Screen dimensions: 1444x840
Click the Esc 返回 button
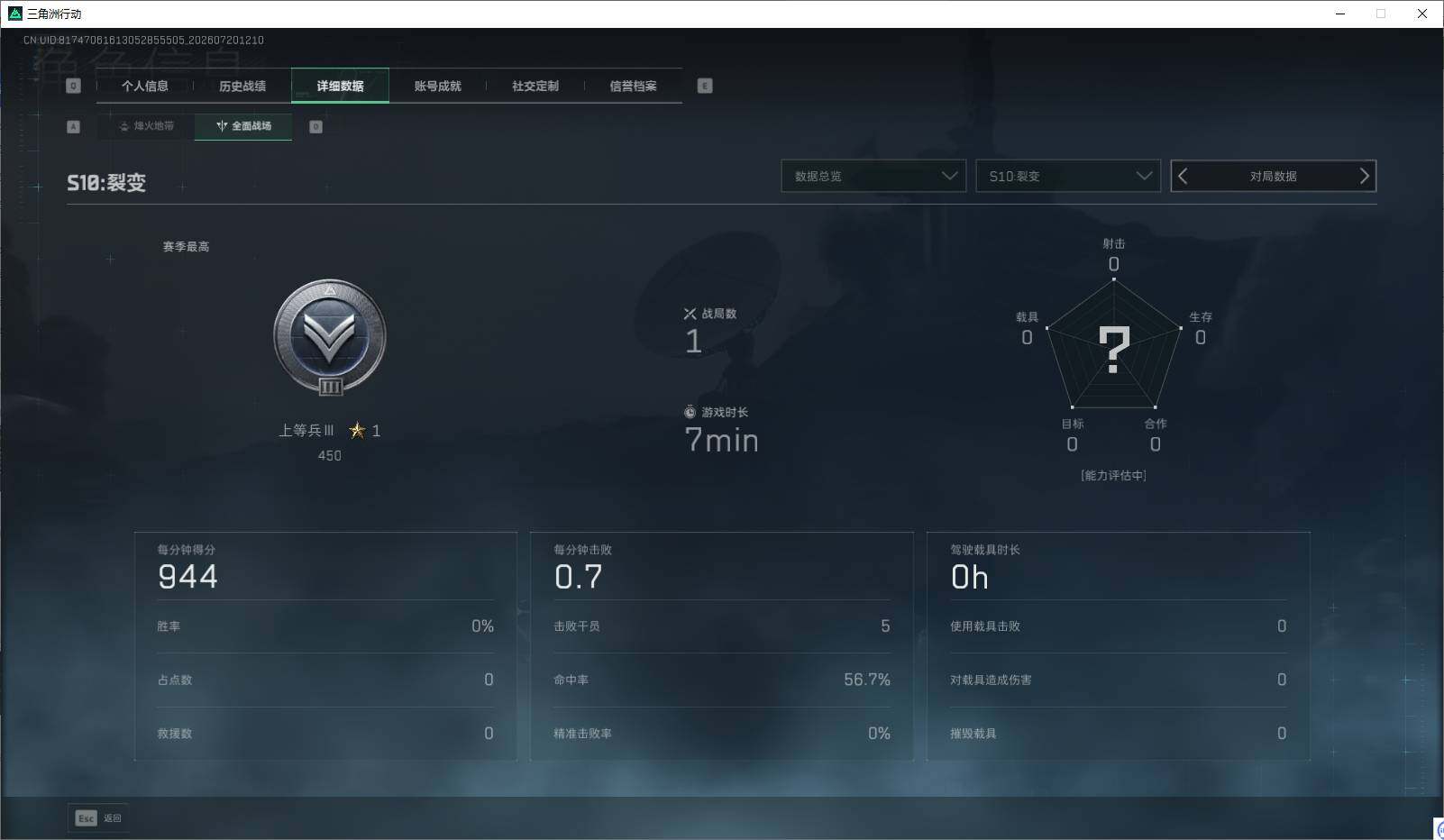[98, 817]
